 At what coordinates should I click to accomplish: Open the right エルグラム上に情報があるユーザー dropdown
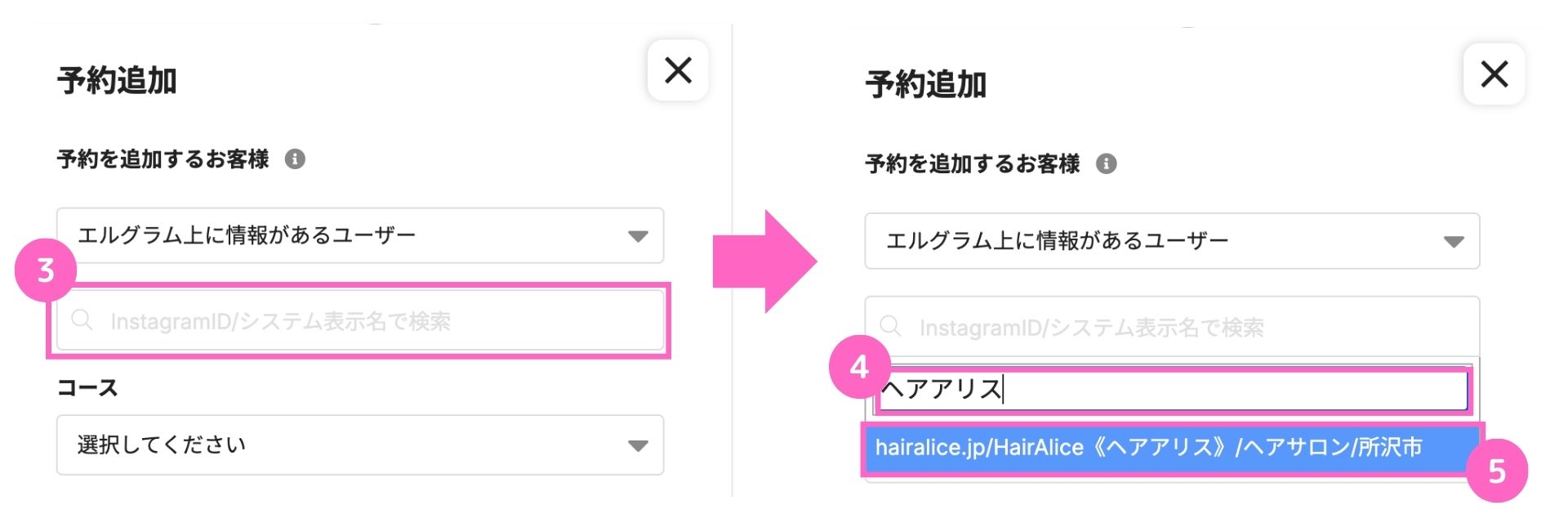point(1171,241)
